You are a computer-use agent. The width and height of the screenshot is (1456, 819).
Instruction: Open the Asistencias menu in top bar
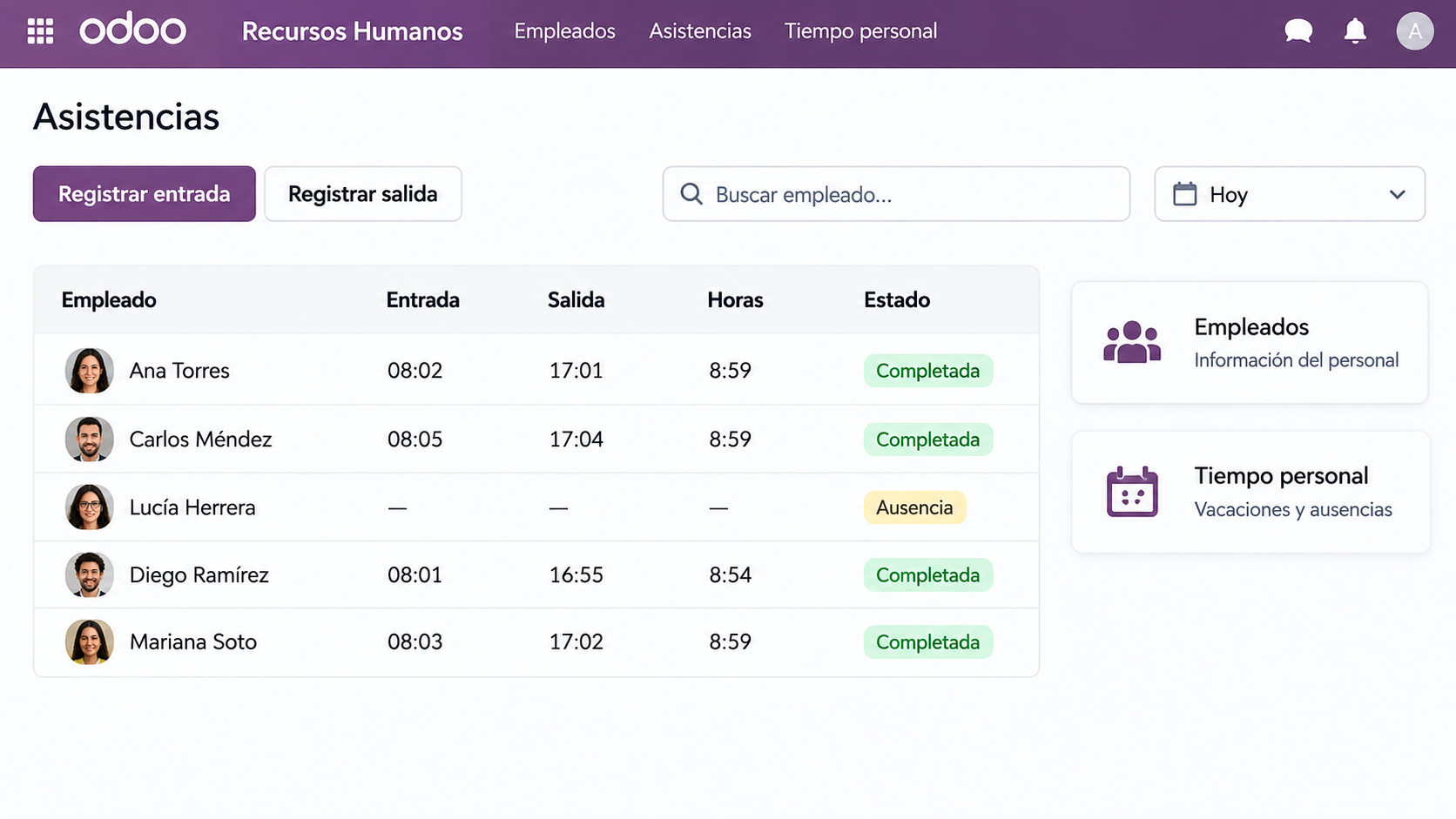tap(700, 31)
